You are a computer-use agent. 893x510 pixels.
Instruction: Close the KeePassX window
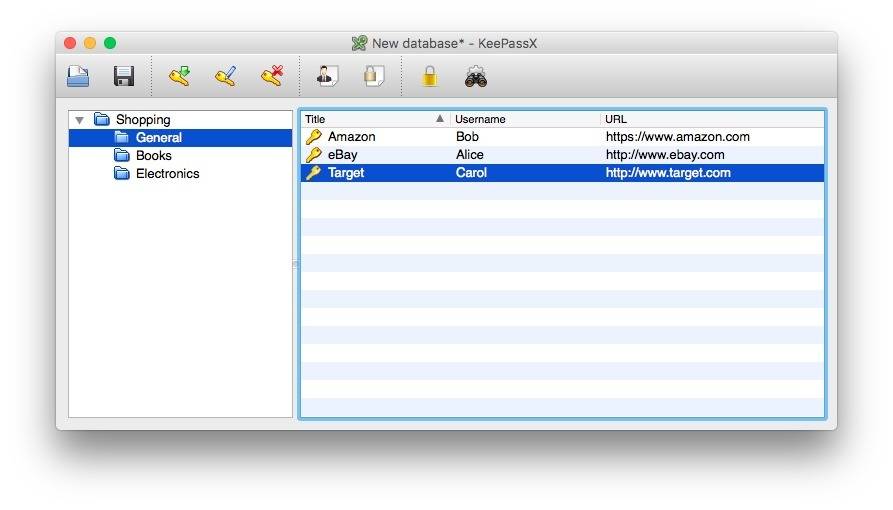coord(70,43)
